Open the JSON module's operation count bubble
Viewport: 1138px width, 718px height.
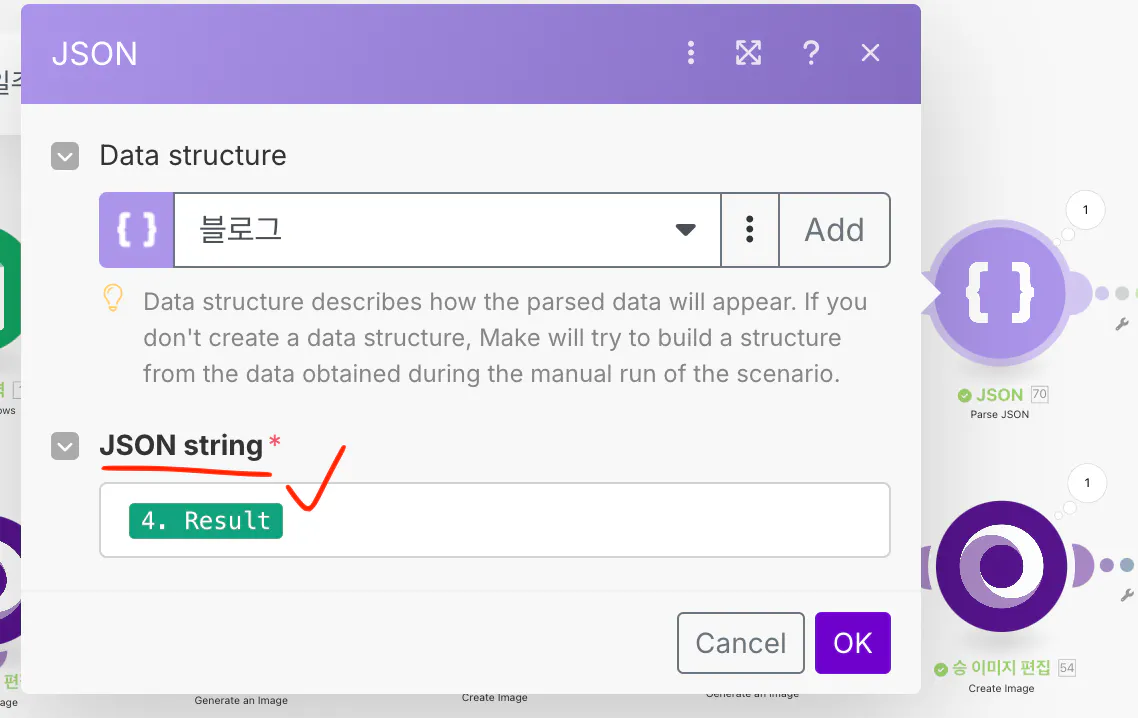1085,211
